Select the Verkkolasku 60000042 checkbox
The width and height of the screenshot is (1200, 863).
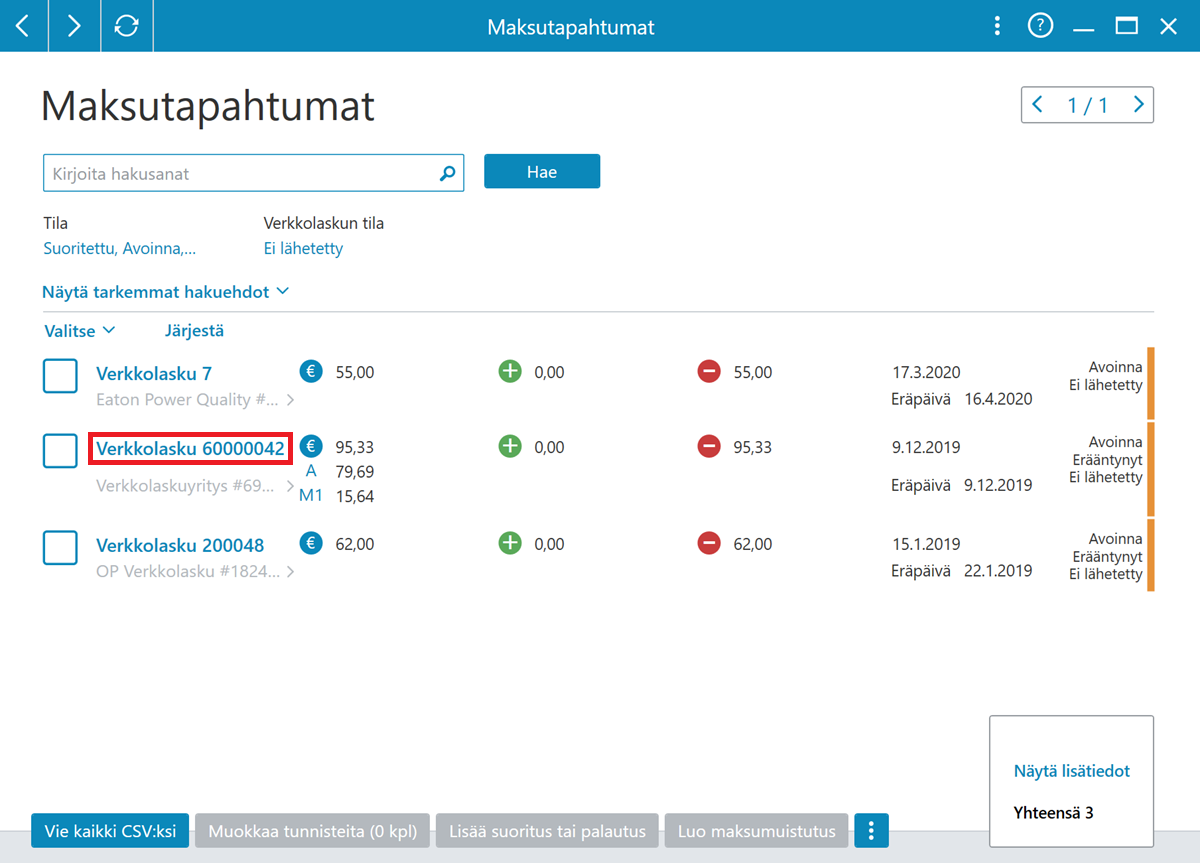(60, 450)
